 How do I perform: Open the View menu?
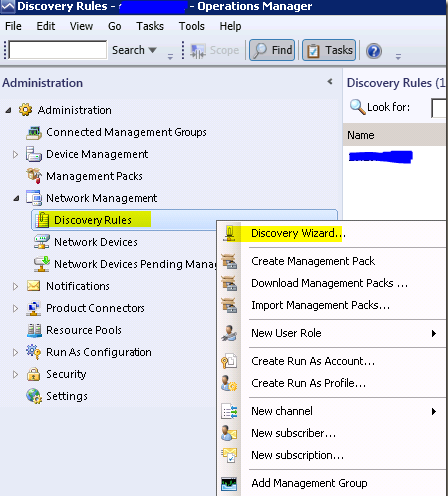[x=81, y=26]
